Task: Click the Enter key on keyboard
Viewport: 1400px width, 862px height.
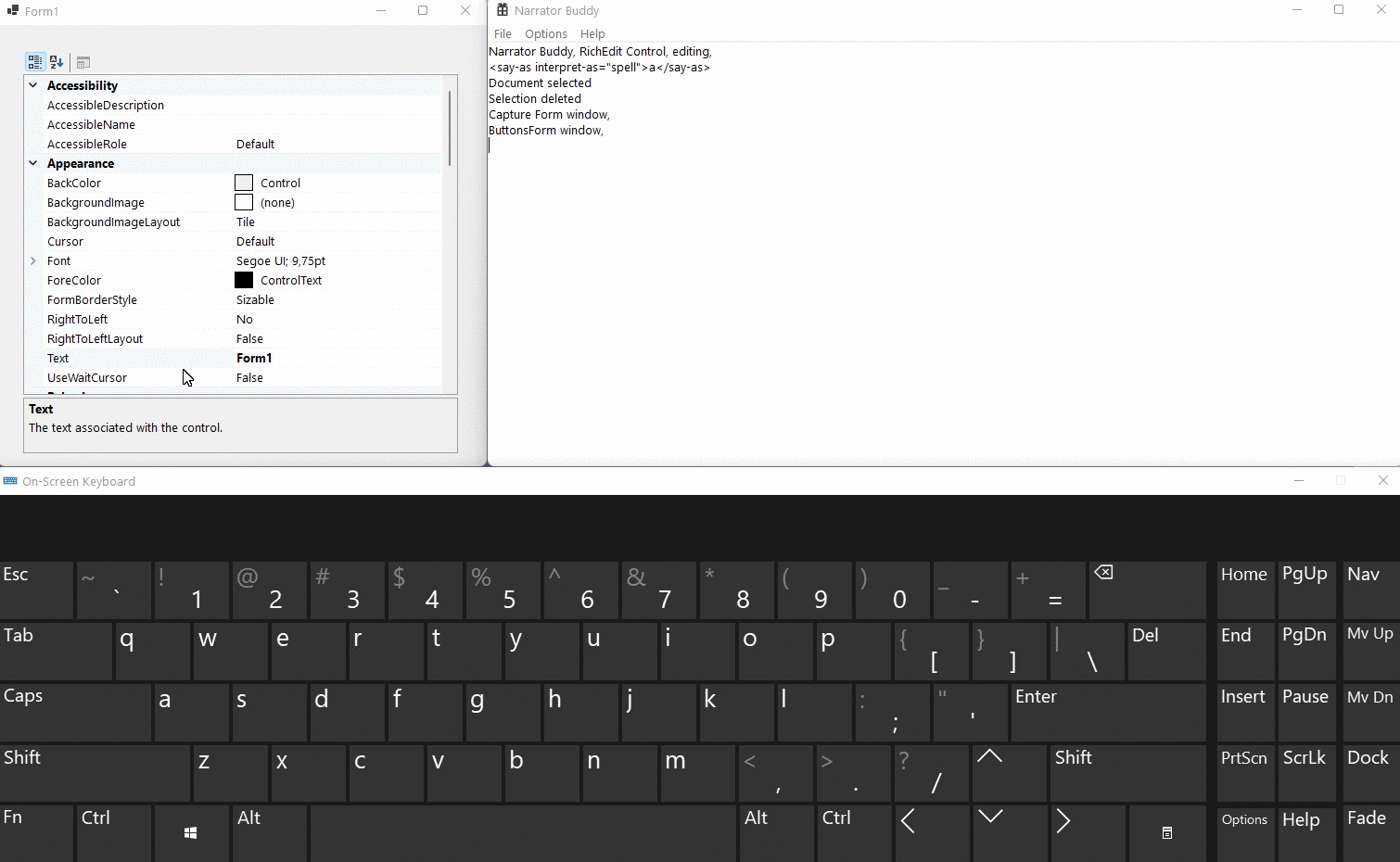Action: click(1109, 712)
